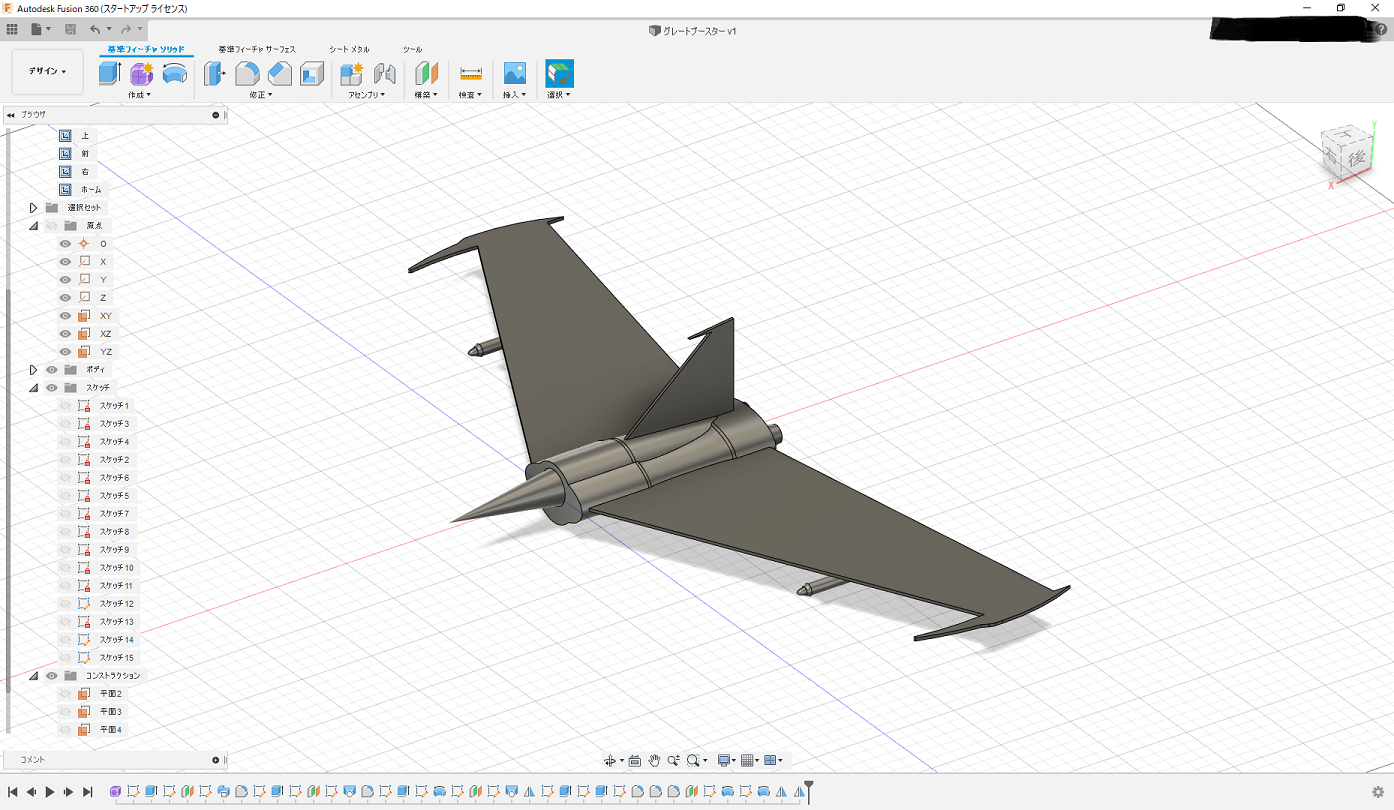Viewport: 1394px width, 810px height.
Task: Open the ツール tab
Action: pos(412,49)
